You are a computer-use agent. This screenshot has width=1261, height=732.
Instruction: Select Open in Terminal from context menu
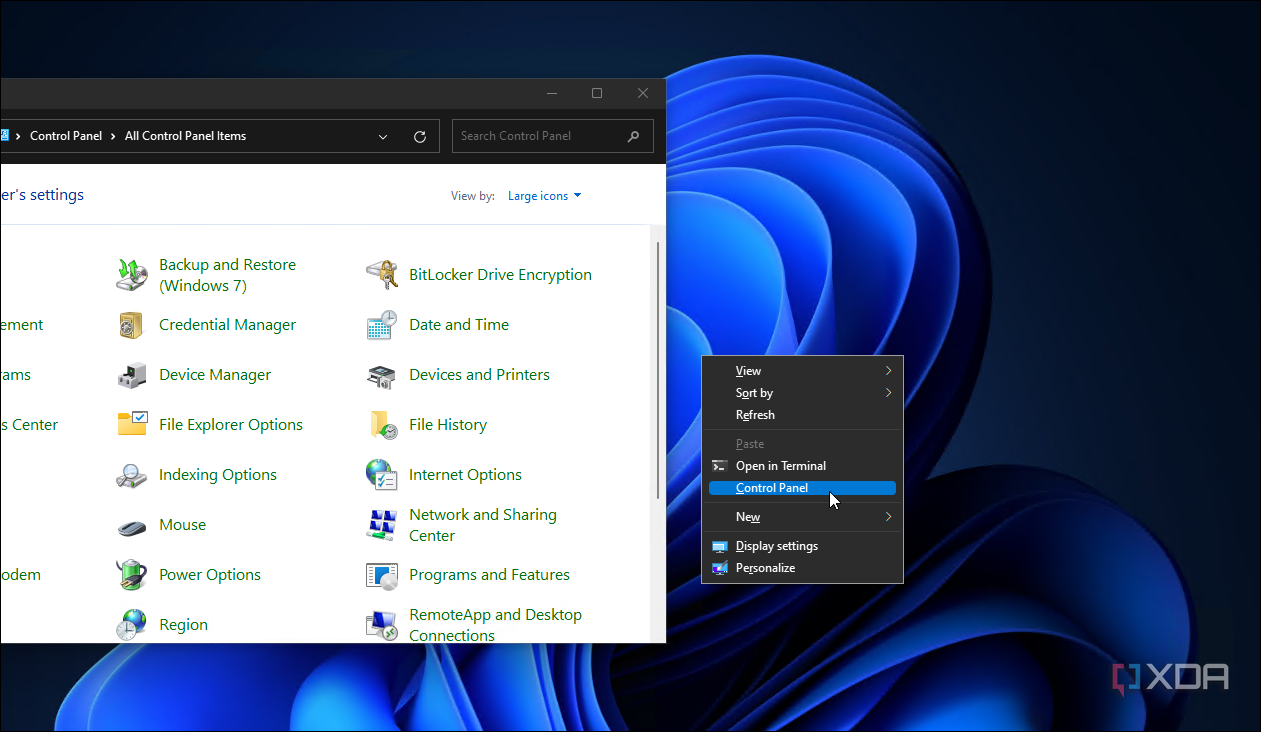781,465
